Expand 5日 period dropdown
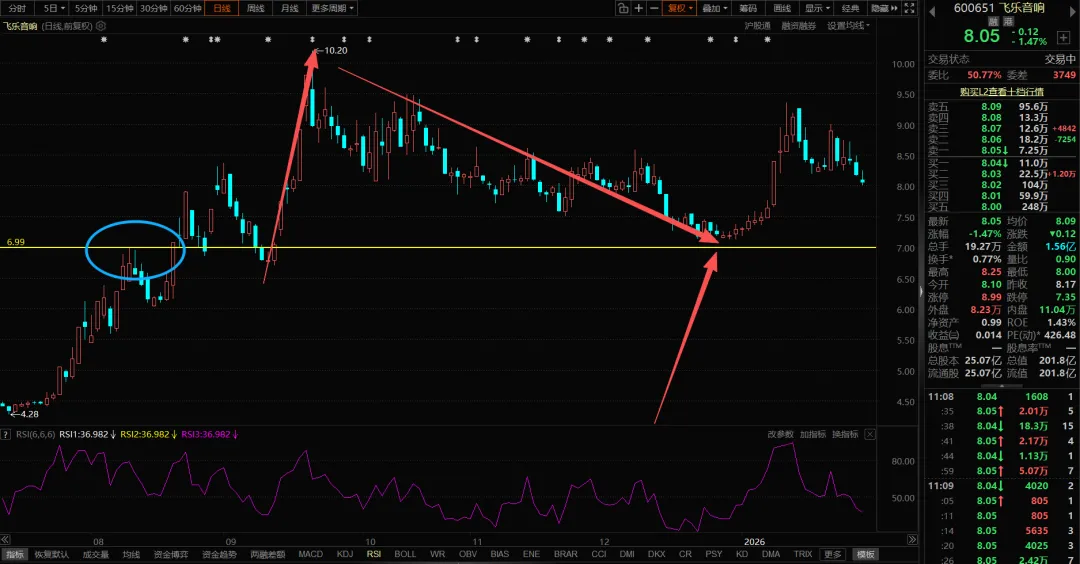The height and width of the screenshot is (564, 1080). (x=54, y=8)
